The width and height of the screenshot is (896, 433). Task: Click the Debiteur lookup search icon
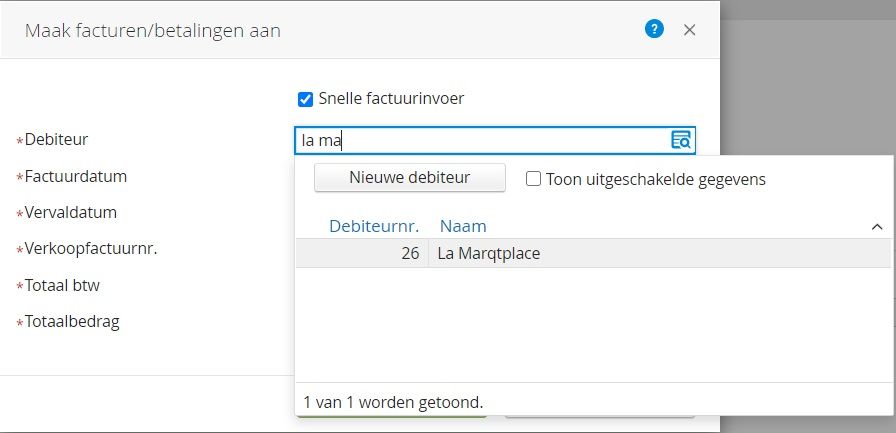click(x=681, y=141)
